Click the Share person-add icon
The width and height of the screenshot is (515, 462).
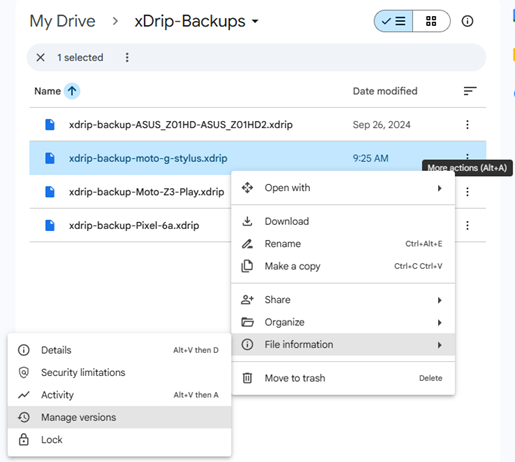247,300
